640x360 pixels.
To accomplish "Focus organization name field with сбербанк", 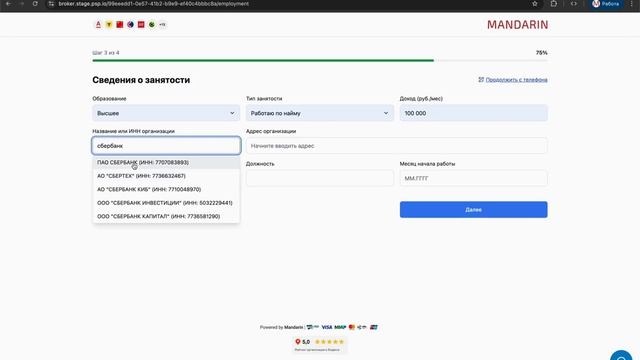I will 166,146.
